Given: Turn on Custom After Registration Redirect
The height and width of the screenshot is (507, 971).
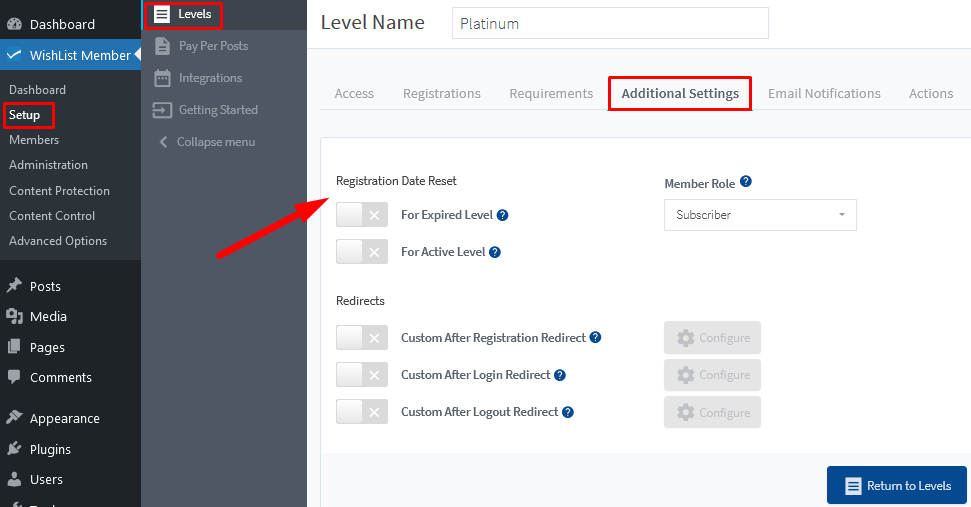Looking at the screenshot, I should pyautogui.click(x=362, y=338).
